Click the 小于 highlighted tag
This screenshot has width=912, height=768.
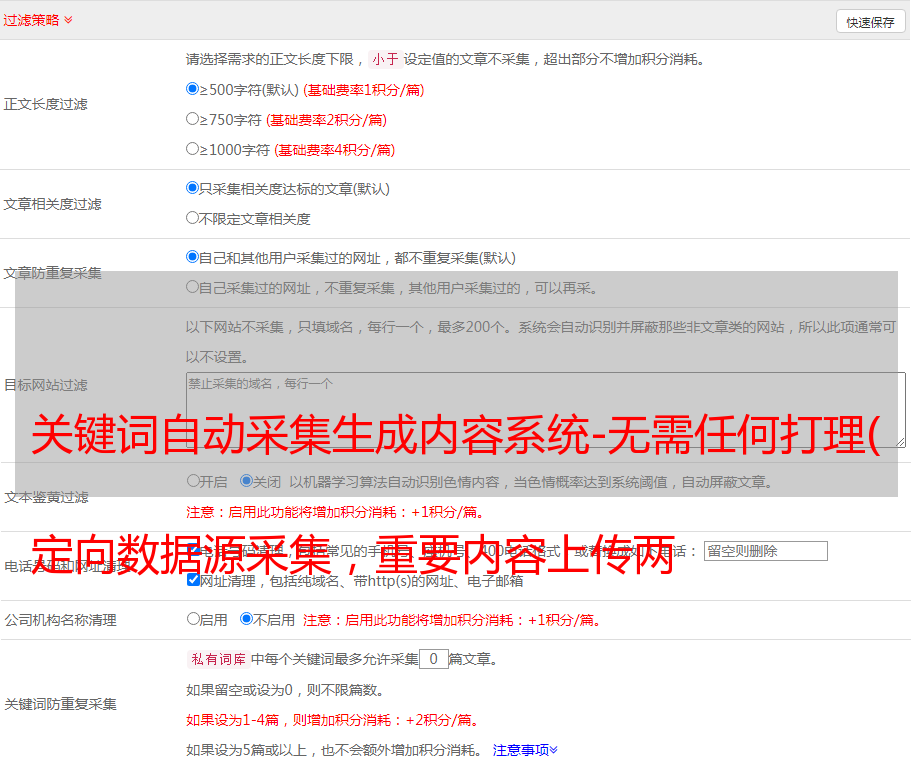(x=385, y=59)
